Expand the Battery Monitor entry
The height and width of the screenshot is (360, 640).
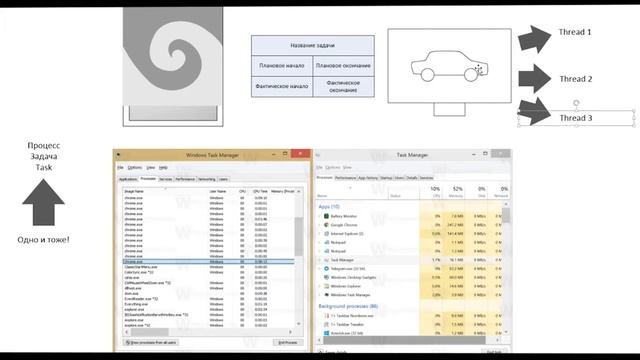[x=320, y=216]
